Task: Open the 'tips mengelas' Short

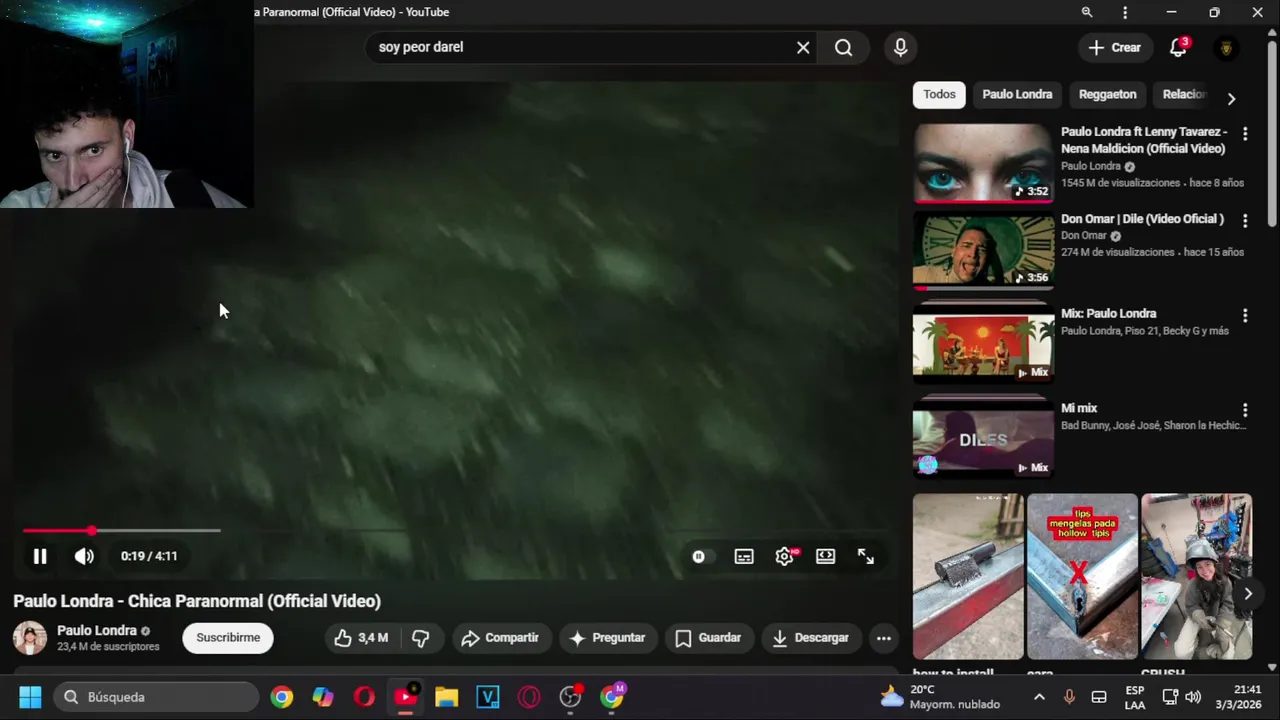Action: coord(1082,576)
